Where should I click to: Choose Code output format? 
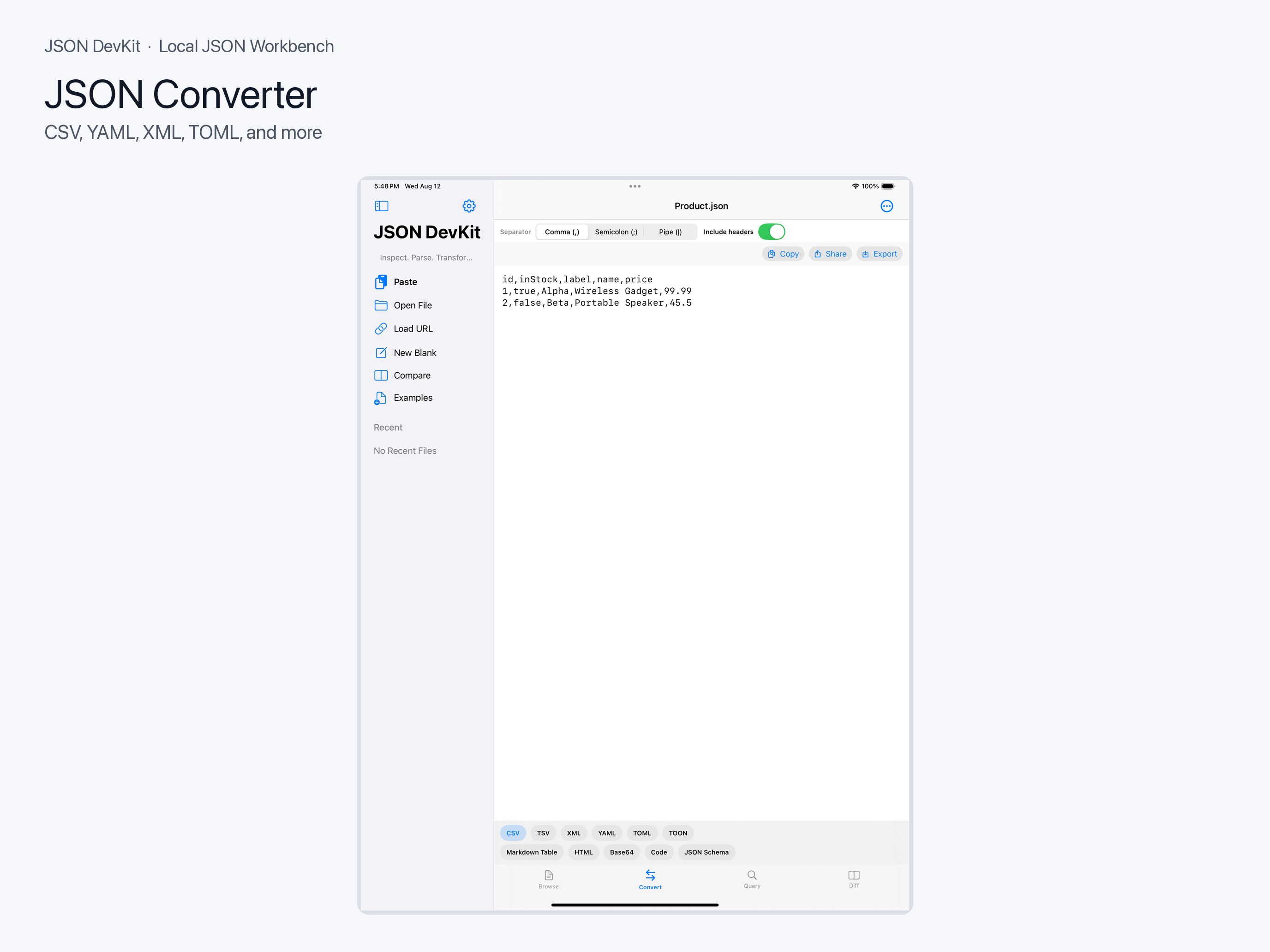tap(659, 852)
